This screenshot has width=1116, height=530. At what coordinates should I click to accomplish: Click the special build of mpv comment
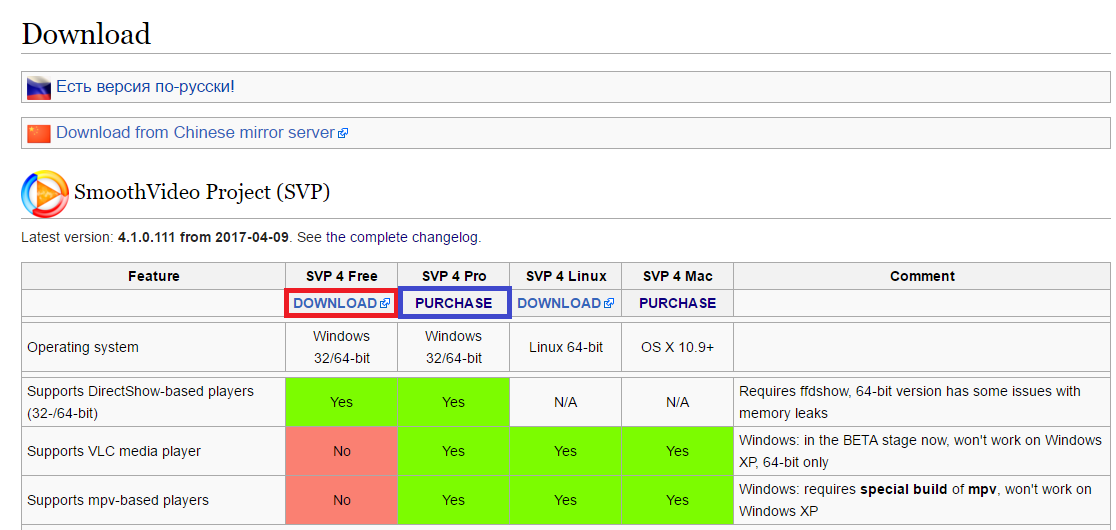pos(916,500)
